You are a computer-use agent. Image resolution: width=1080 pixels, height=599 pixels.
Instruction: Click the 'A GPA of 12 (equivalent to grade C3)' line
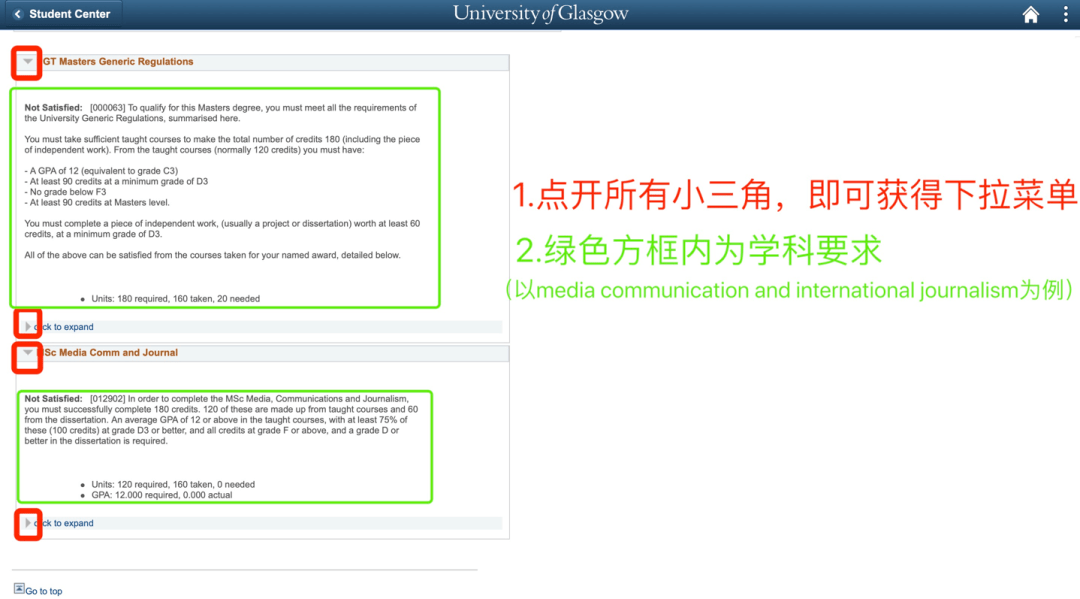tap(101, 171)
